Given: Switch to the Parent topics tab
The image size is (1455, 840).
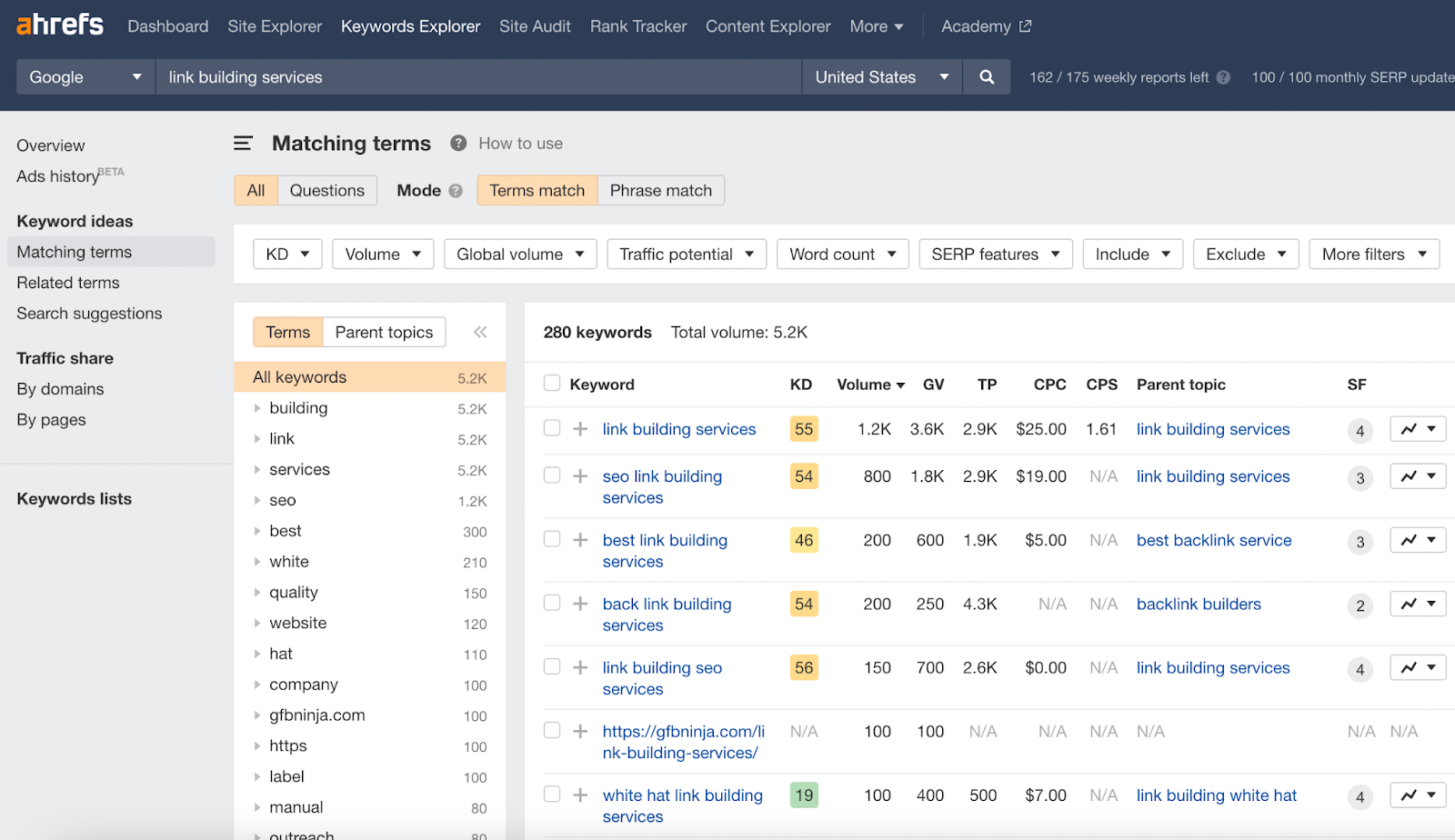Looking at the screenshot, I should pos(384,333).
